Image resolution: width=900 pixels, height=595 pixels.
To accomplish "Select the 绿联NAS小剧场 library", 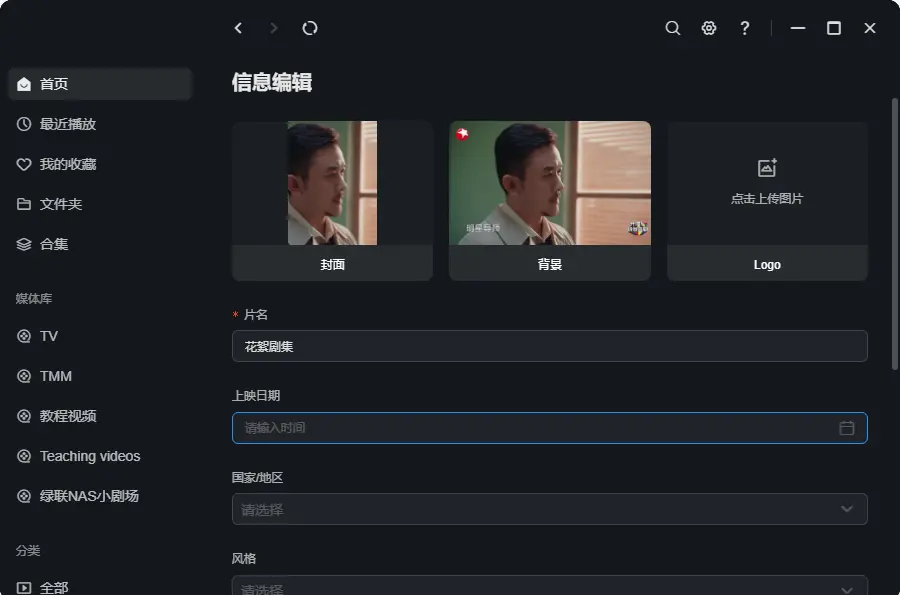I will [x=88, y=496].
